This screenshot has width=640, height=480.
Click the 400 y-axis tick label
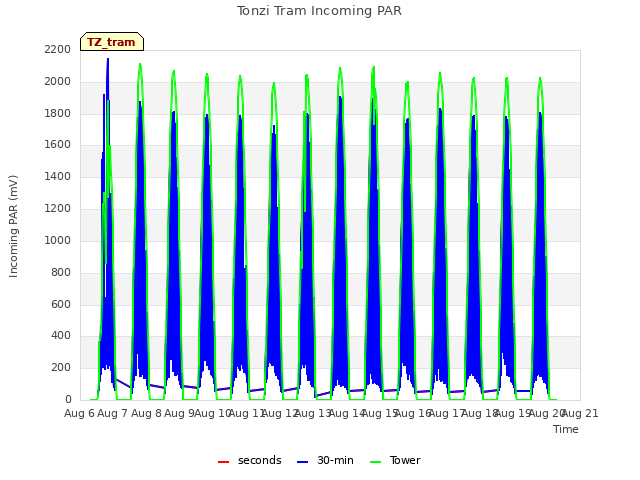61,336
